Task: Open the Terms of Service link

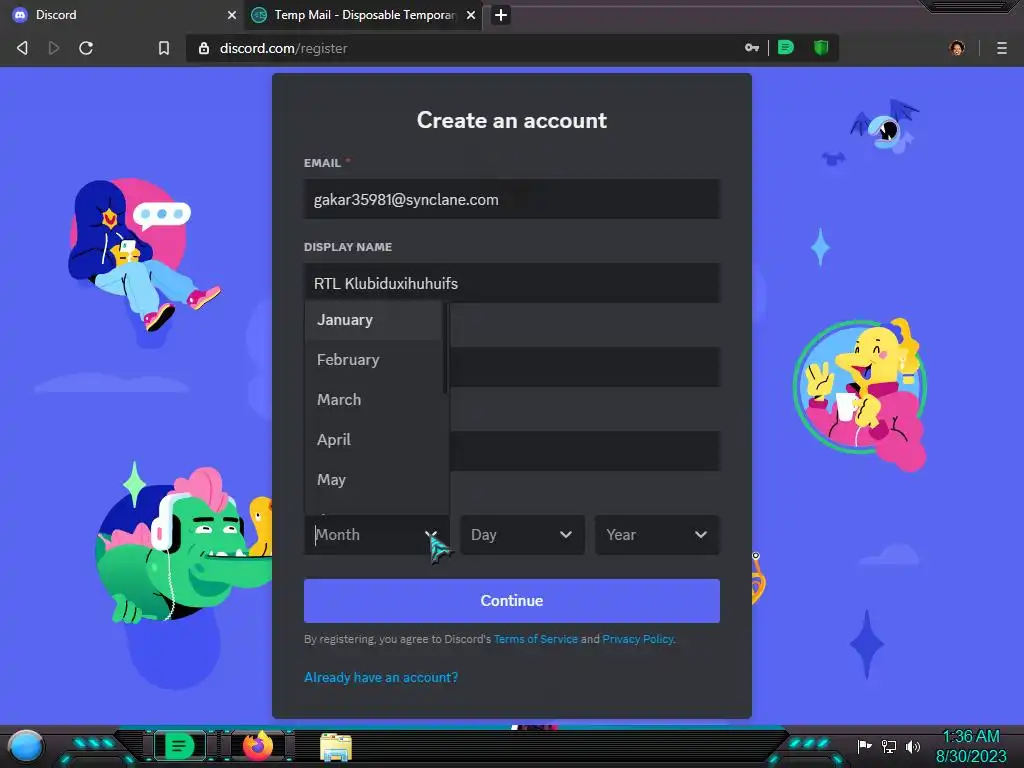Action: pyautogui.click(x=536, y=639)
